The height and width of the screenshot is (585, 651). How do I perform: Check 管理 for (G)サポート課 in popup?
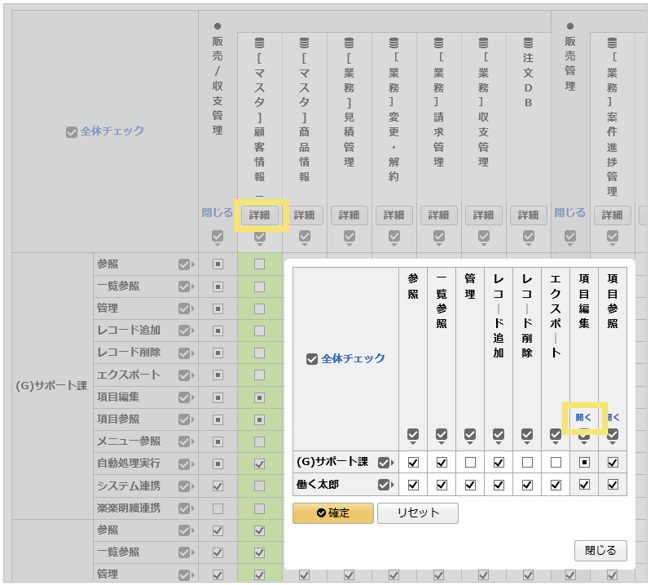click(470, 462)
